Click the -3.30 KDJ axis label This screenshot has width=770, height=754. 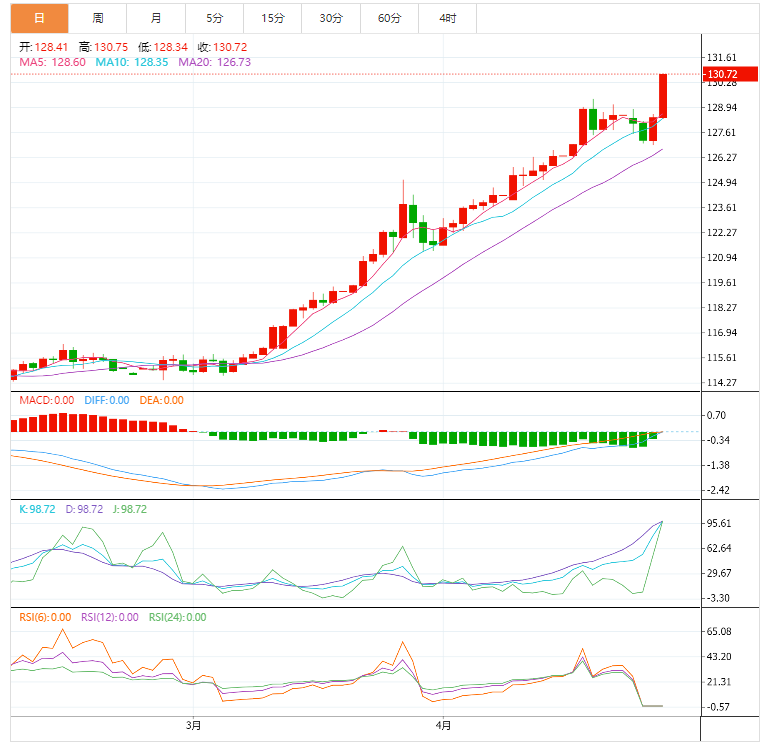(718, 598)
